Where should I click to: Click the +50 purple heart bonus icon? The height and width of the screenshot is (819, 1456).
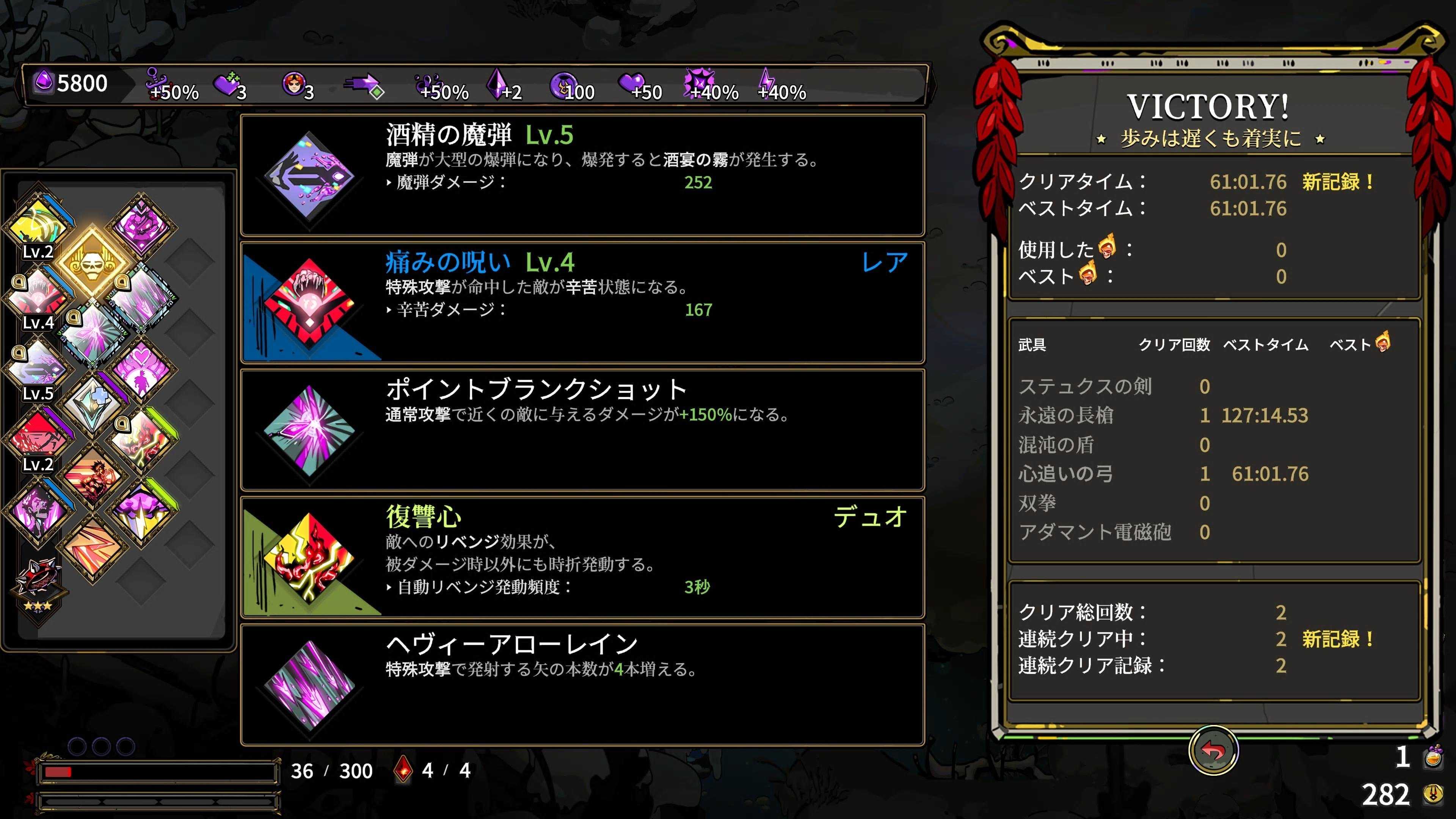pos(631,84)
